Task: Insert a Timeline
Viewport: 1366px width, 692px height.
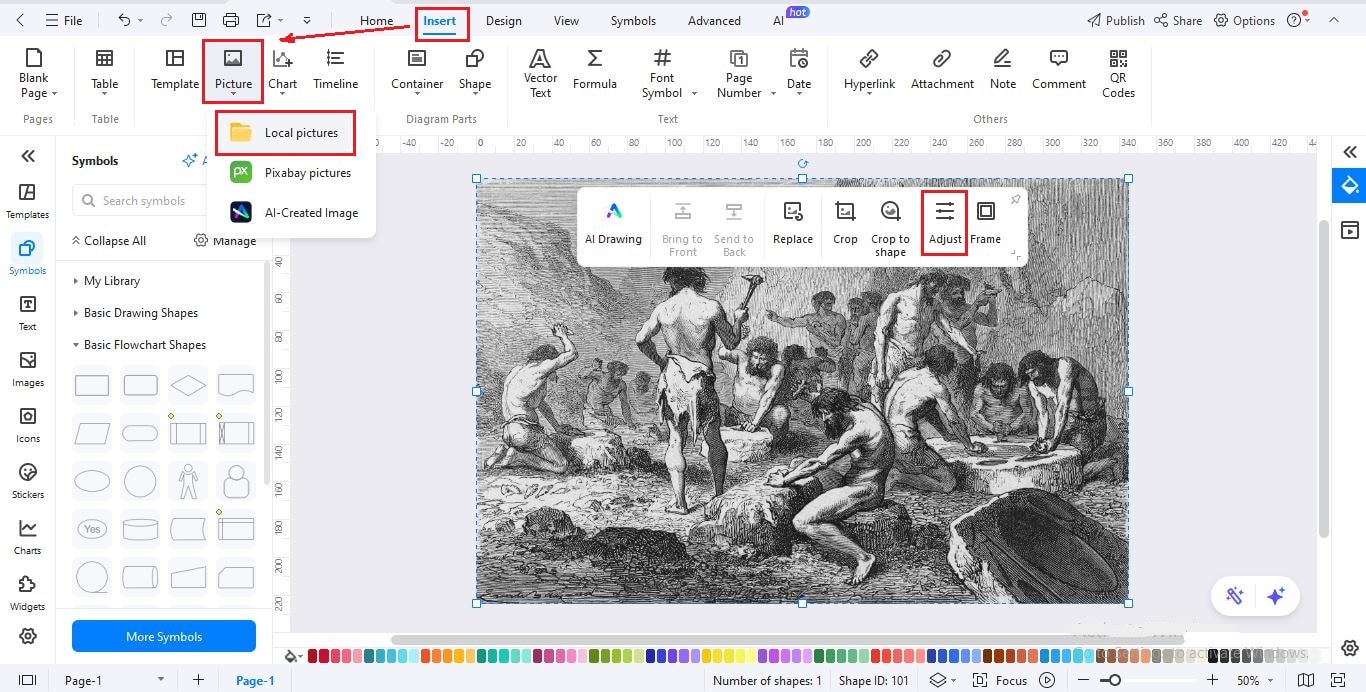Action: (x=335, y=70)
